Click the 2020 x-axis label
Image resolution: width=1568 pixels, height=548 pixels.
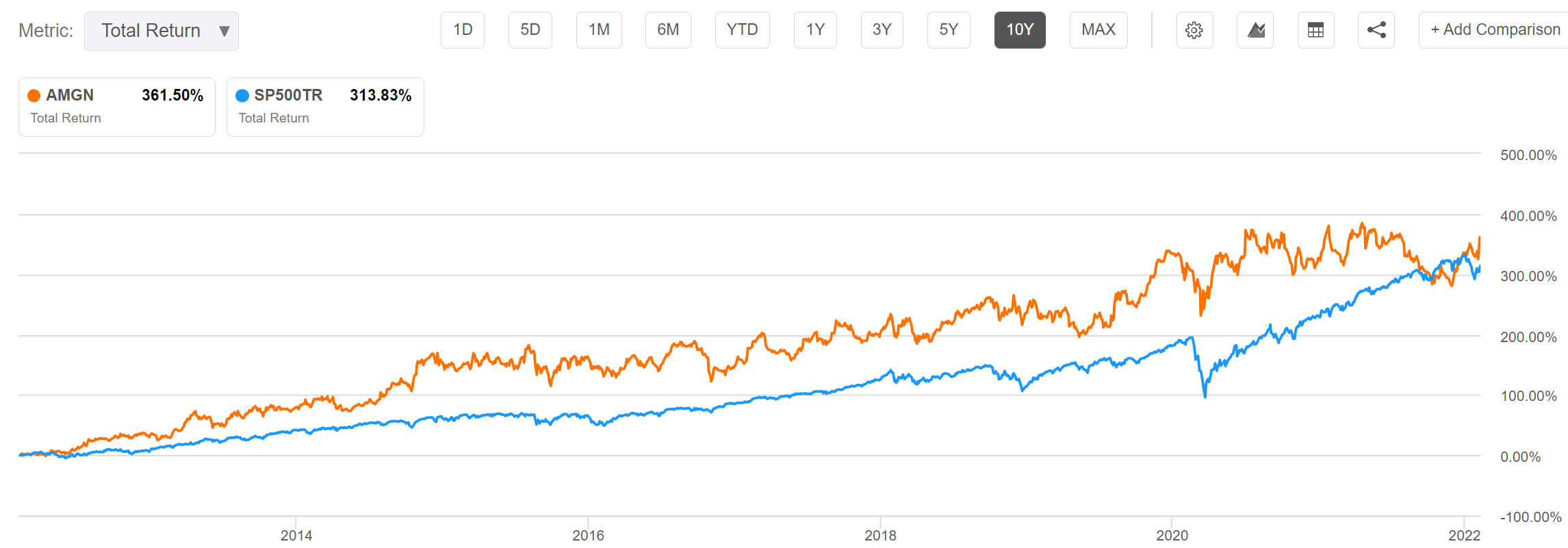tap(1172, 536)
